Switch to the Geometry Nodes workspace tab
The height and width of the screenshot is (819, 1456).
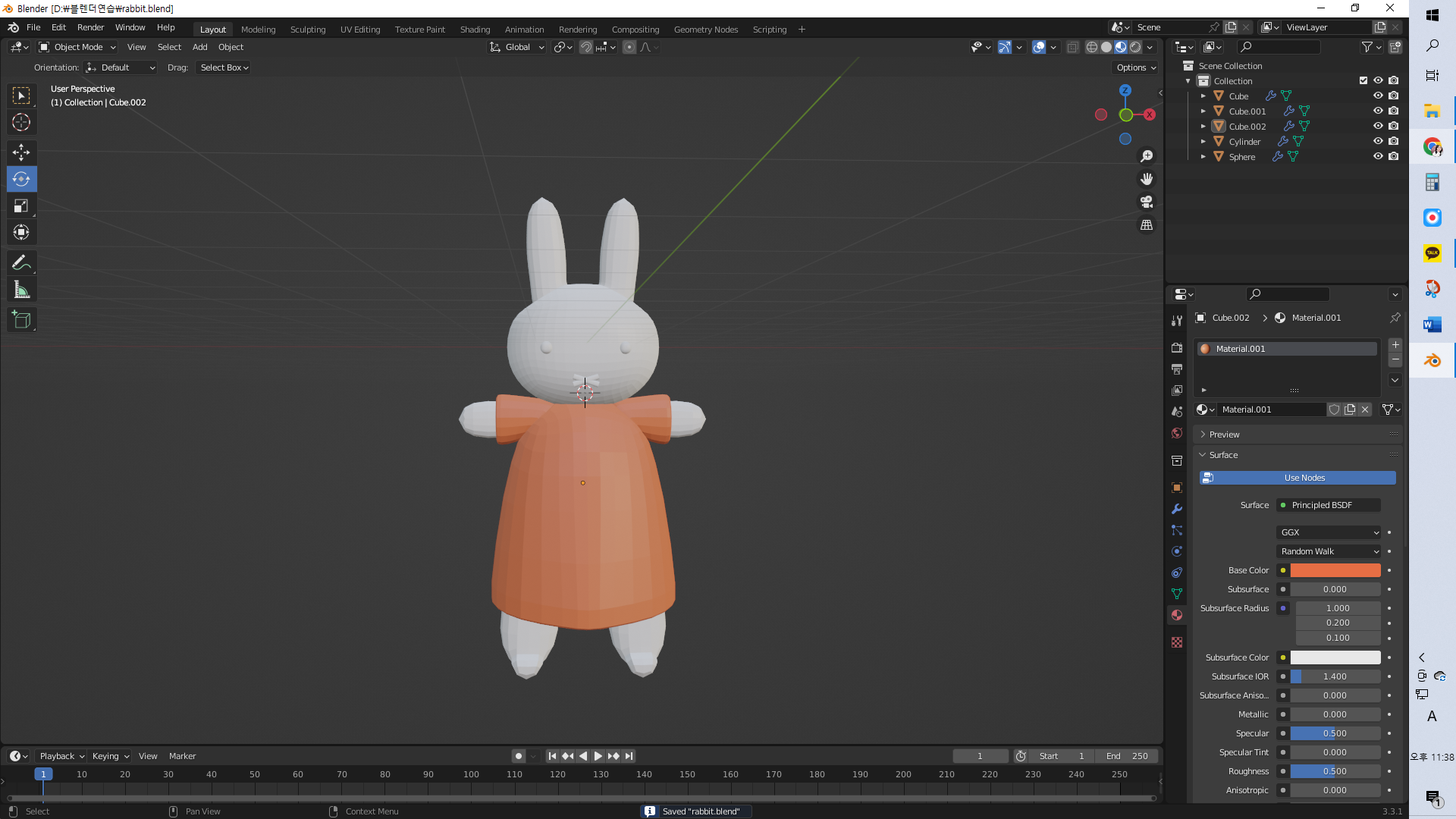[706, 30]
